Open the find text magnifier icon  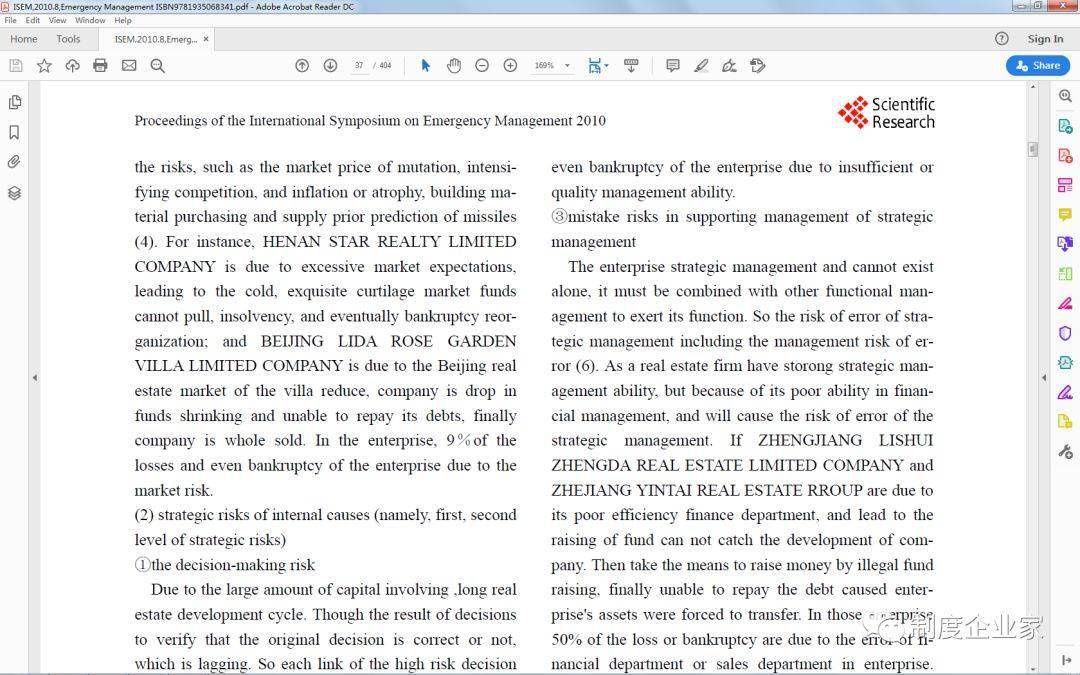pos(158,66)
